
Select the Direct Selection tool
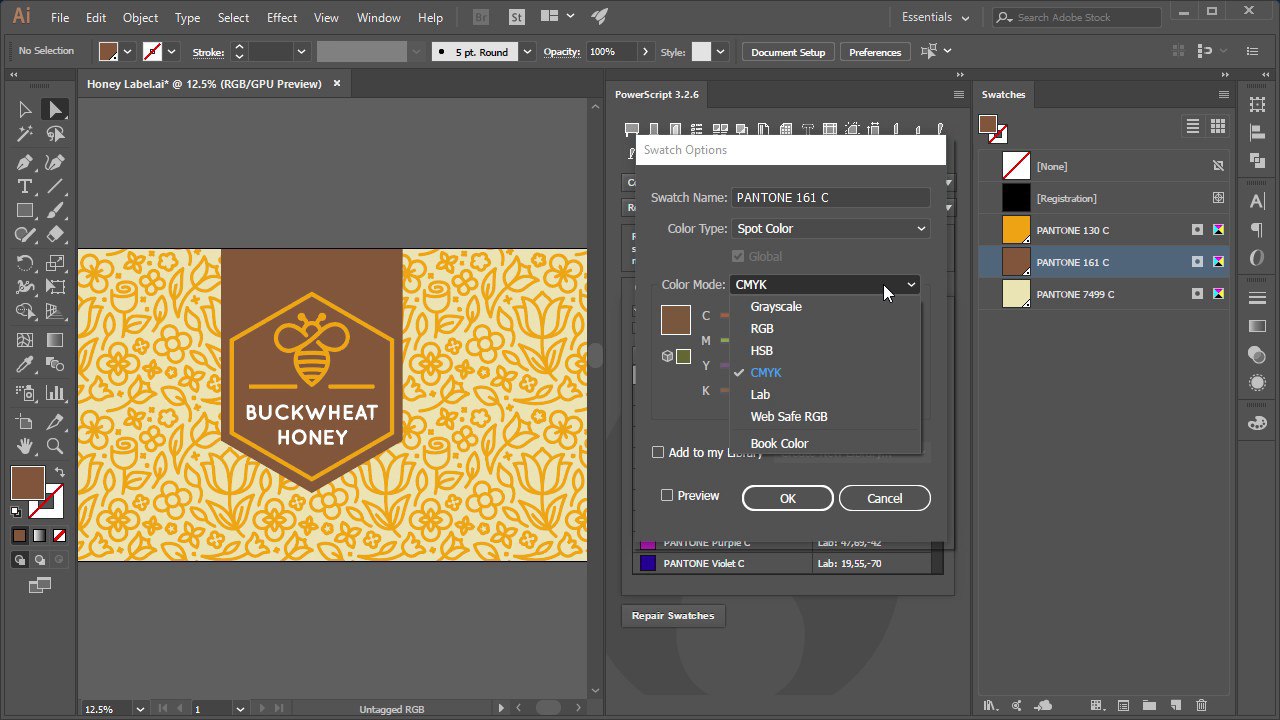(x=55, y=110)
